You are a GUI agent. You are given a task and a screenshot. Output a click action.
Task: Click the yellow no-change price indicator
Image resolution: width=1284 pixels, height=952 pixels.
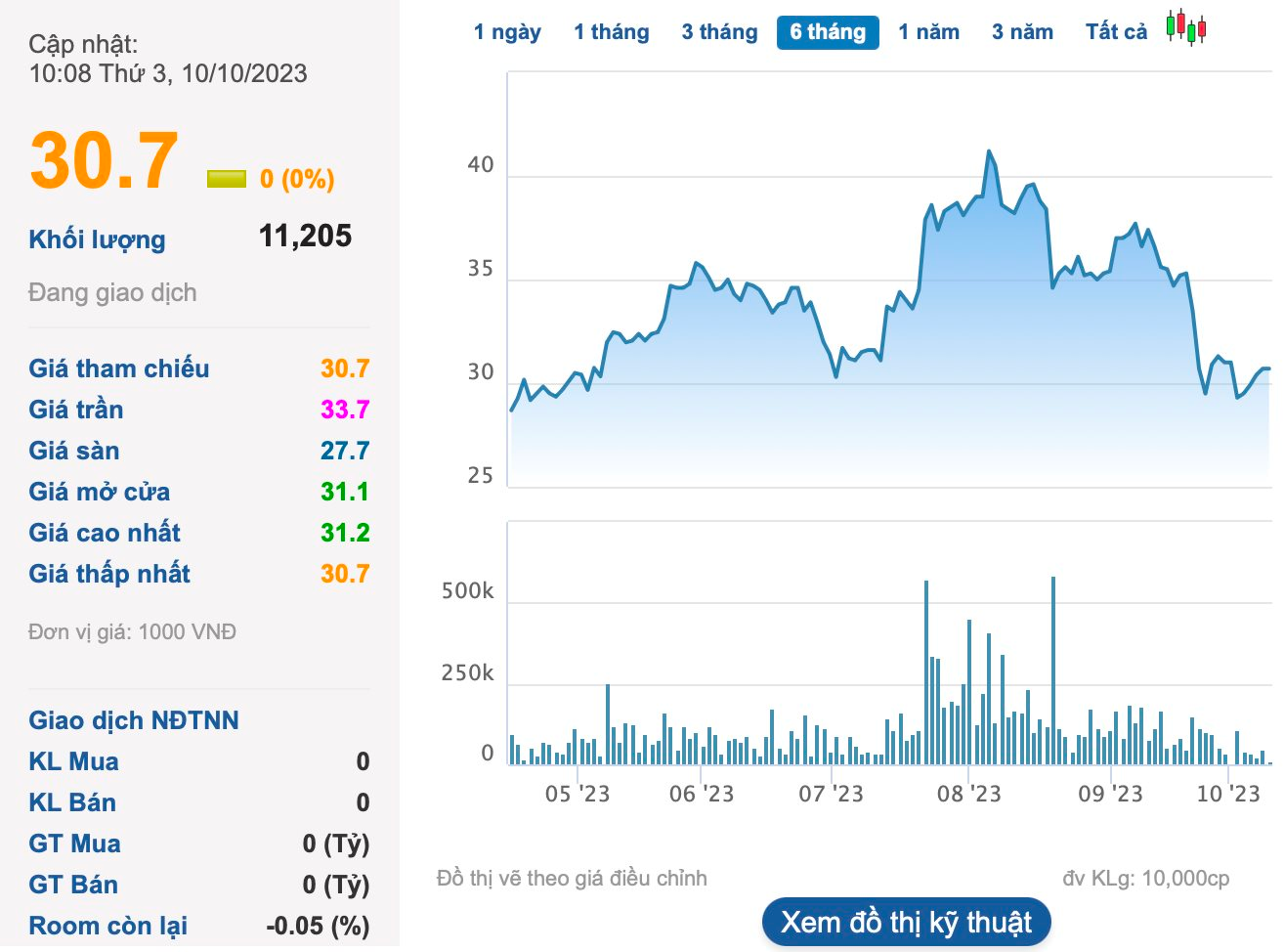click(x=227, y=179)
